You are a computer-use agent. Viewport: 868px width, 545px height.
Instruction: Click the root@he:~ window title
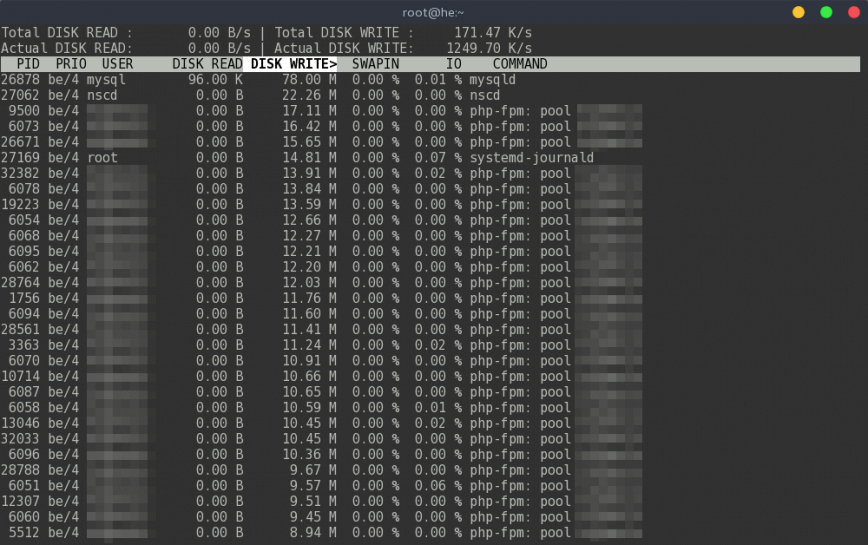click(433, 12)
